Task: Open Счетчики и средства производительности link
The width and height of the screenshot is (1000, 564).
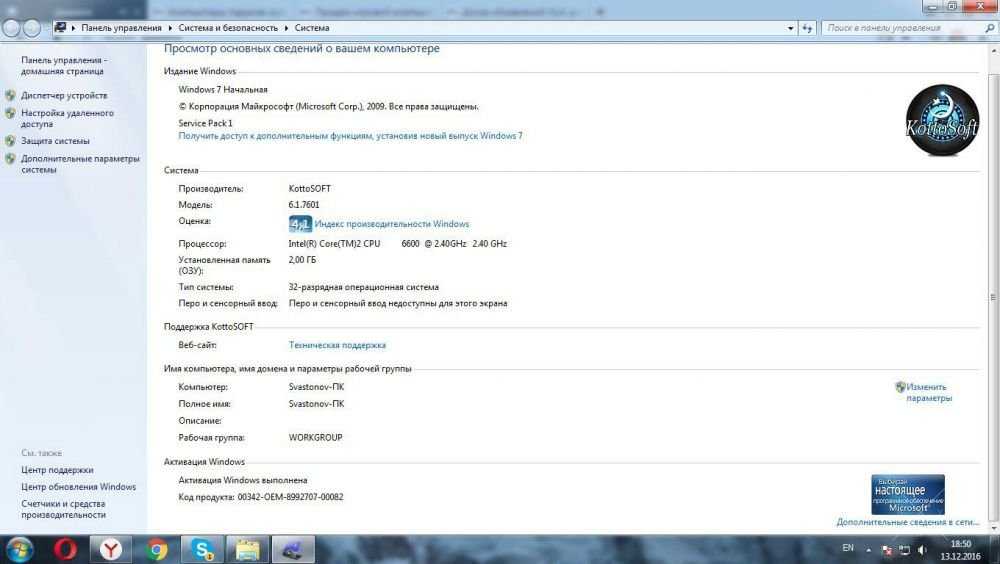Action: 63,509
